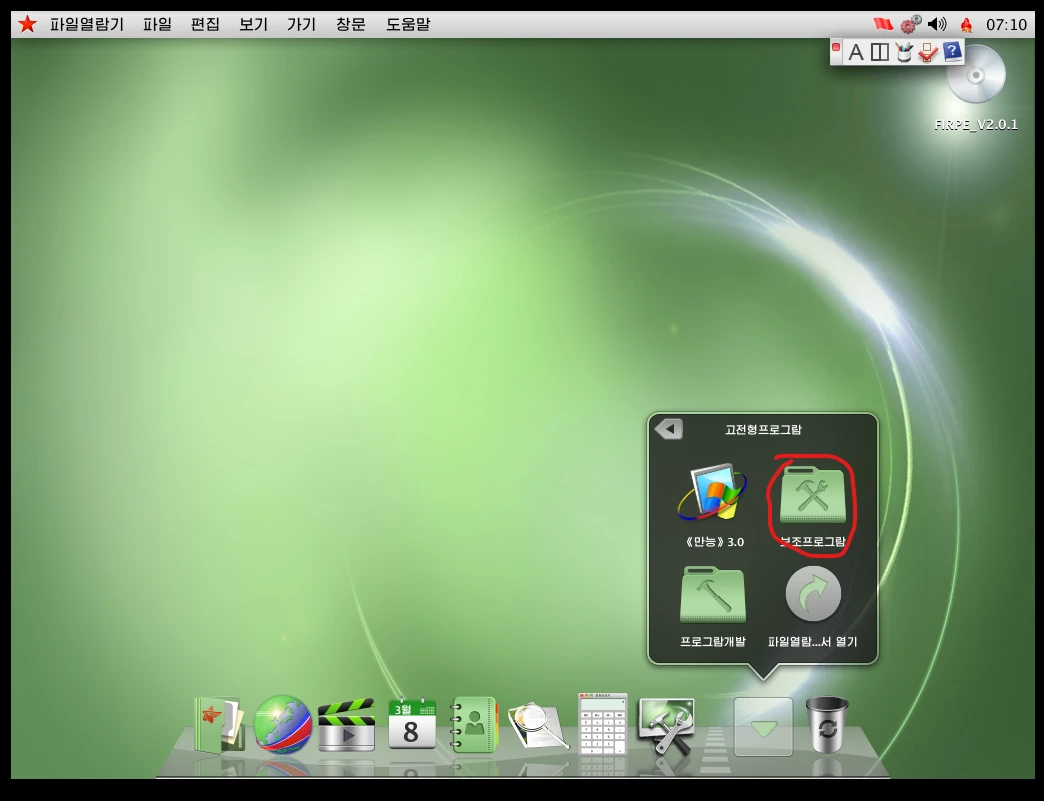Screen dimensions: 1044x801
Task: Click the 파일열람...서 열기 arrow icon
Action: point(812,595)
